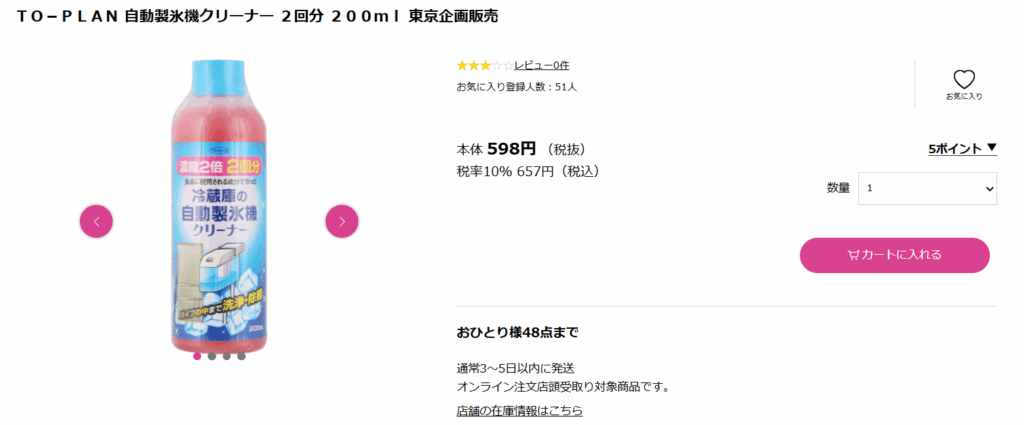Open the 店舗の在庫情報はこちら link
1024x425 pixels.
click(519, 410)
